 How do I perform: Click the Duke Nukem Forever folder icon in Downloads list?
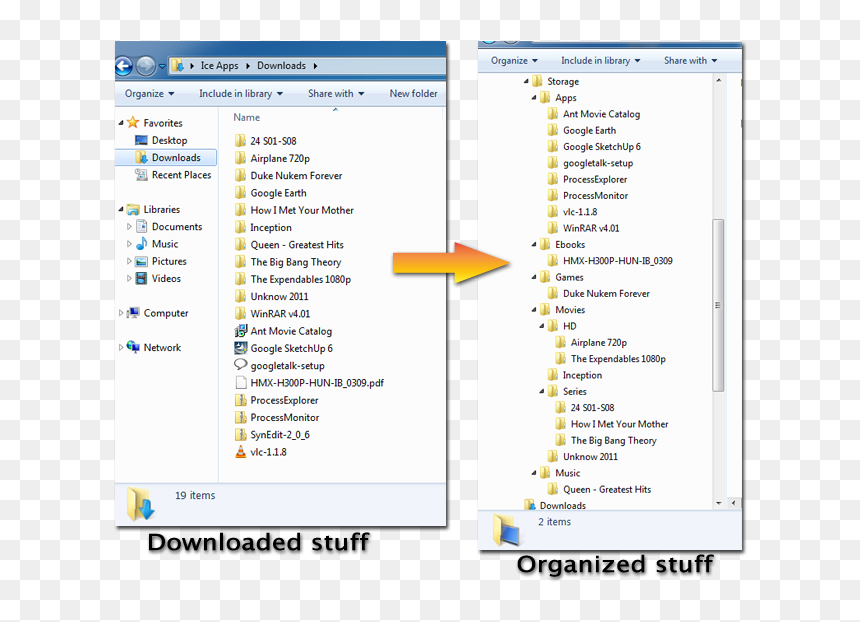click(240, 175)
